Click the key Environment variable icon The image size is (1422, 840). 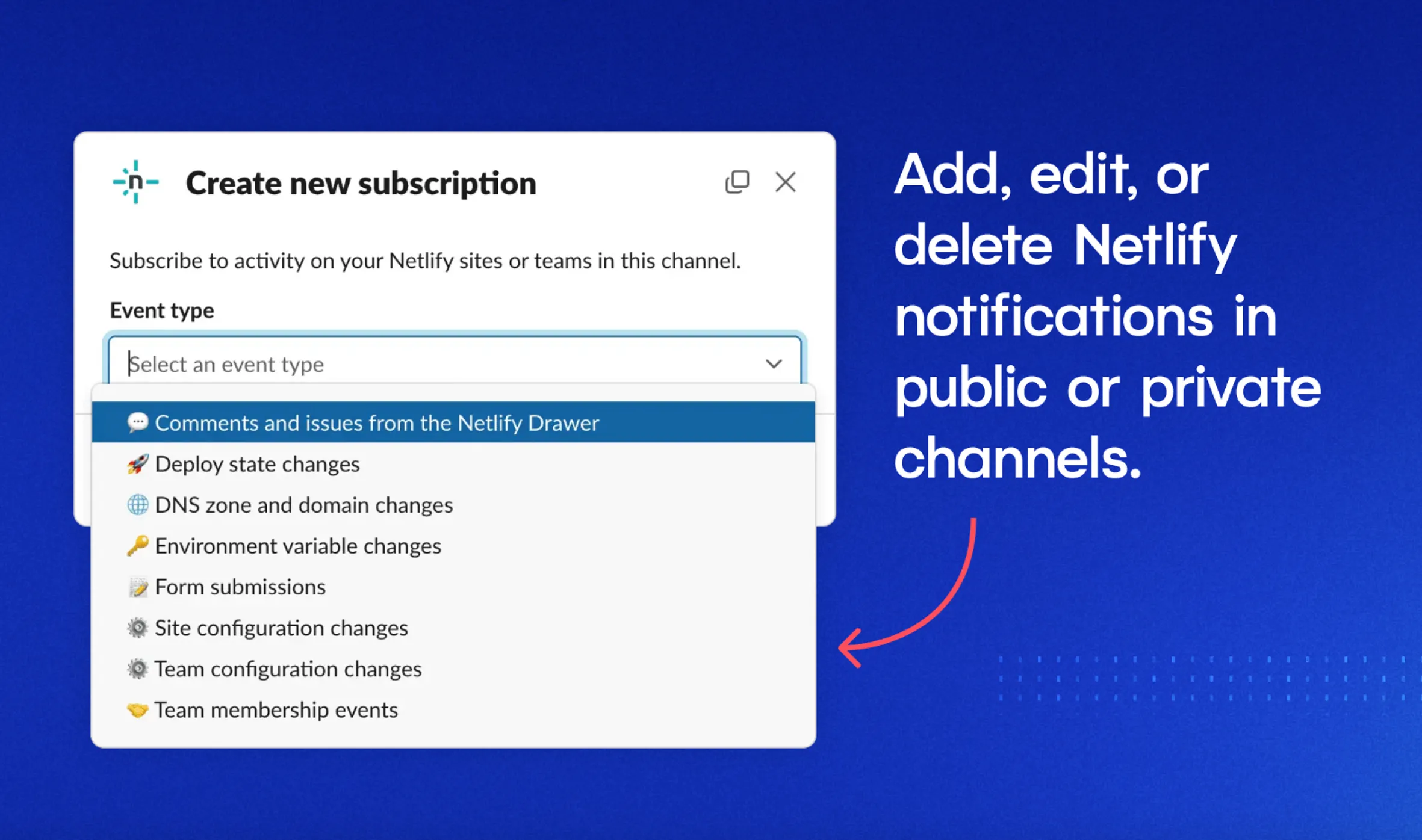click(138, 546)
